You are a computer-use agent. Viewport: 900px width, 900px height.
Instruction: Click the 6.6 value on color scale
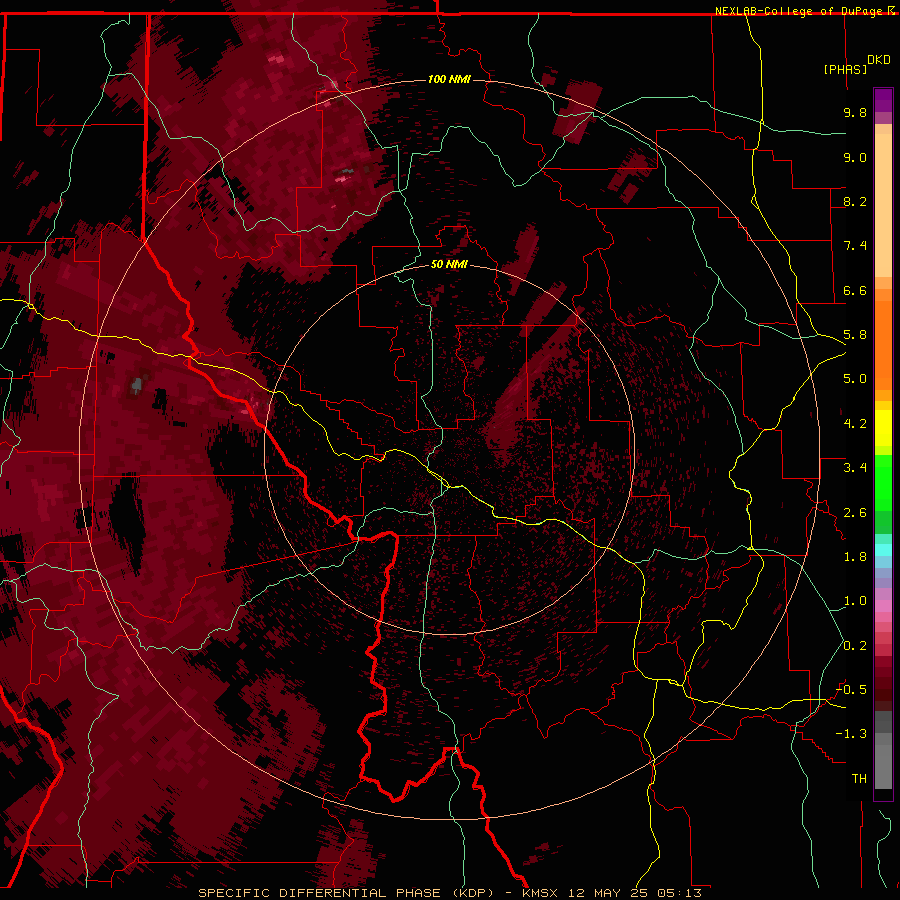pyautogui.click(x=855, y=290)
